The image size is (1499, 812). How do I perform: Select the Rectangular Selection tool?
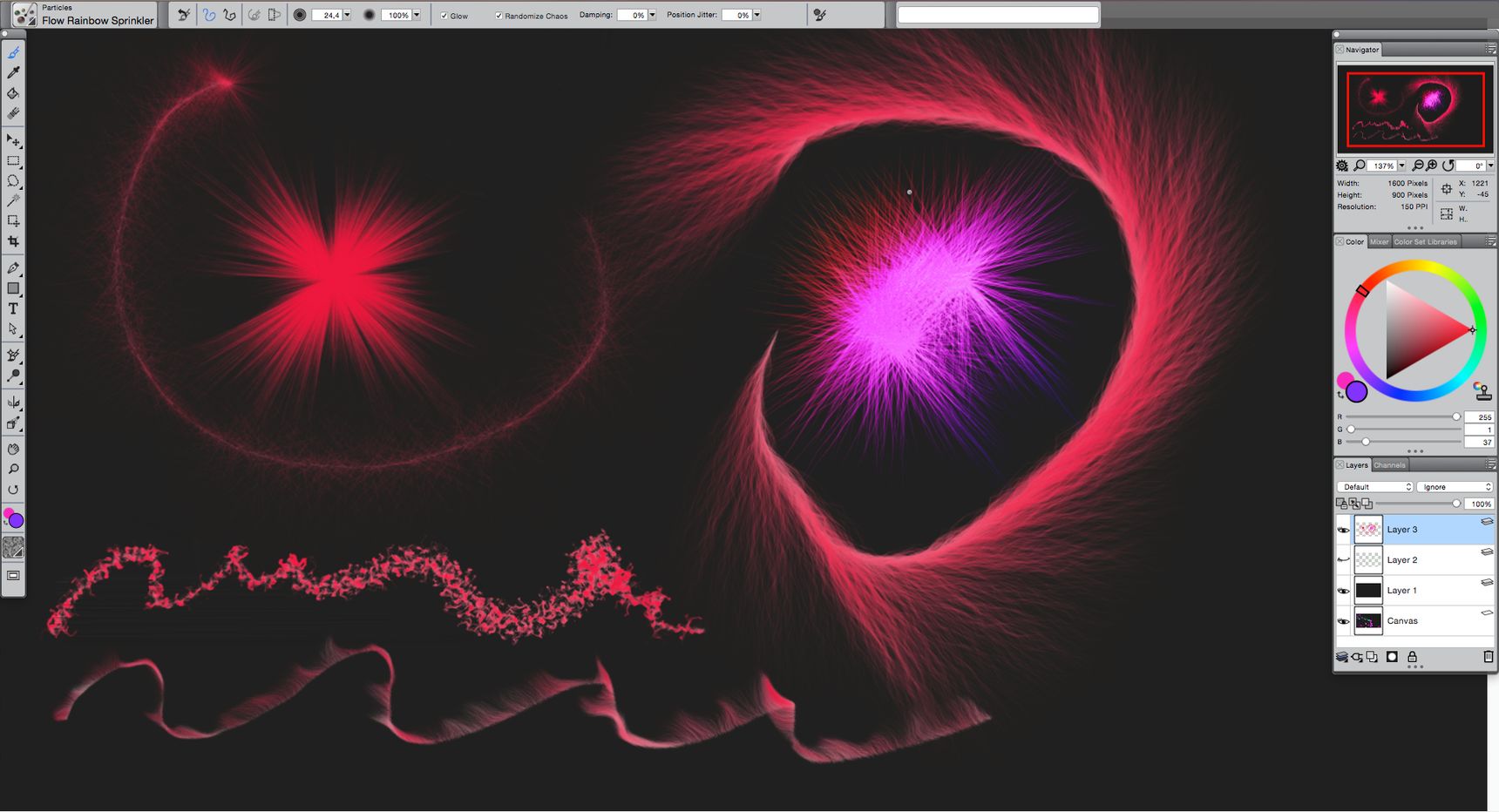tap(13, 161)
